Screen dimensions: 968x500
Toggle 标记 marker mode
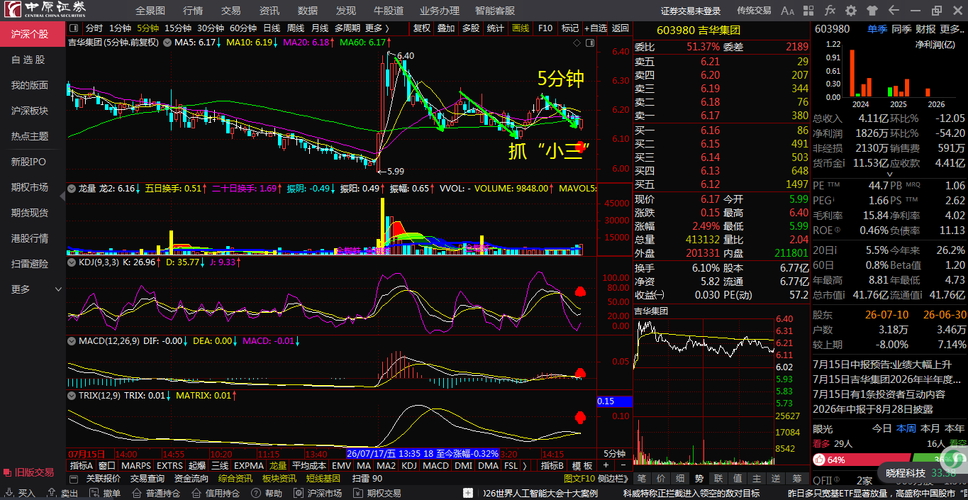569,28
